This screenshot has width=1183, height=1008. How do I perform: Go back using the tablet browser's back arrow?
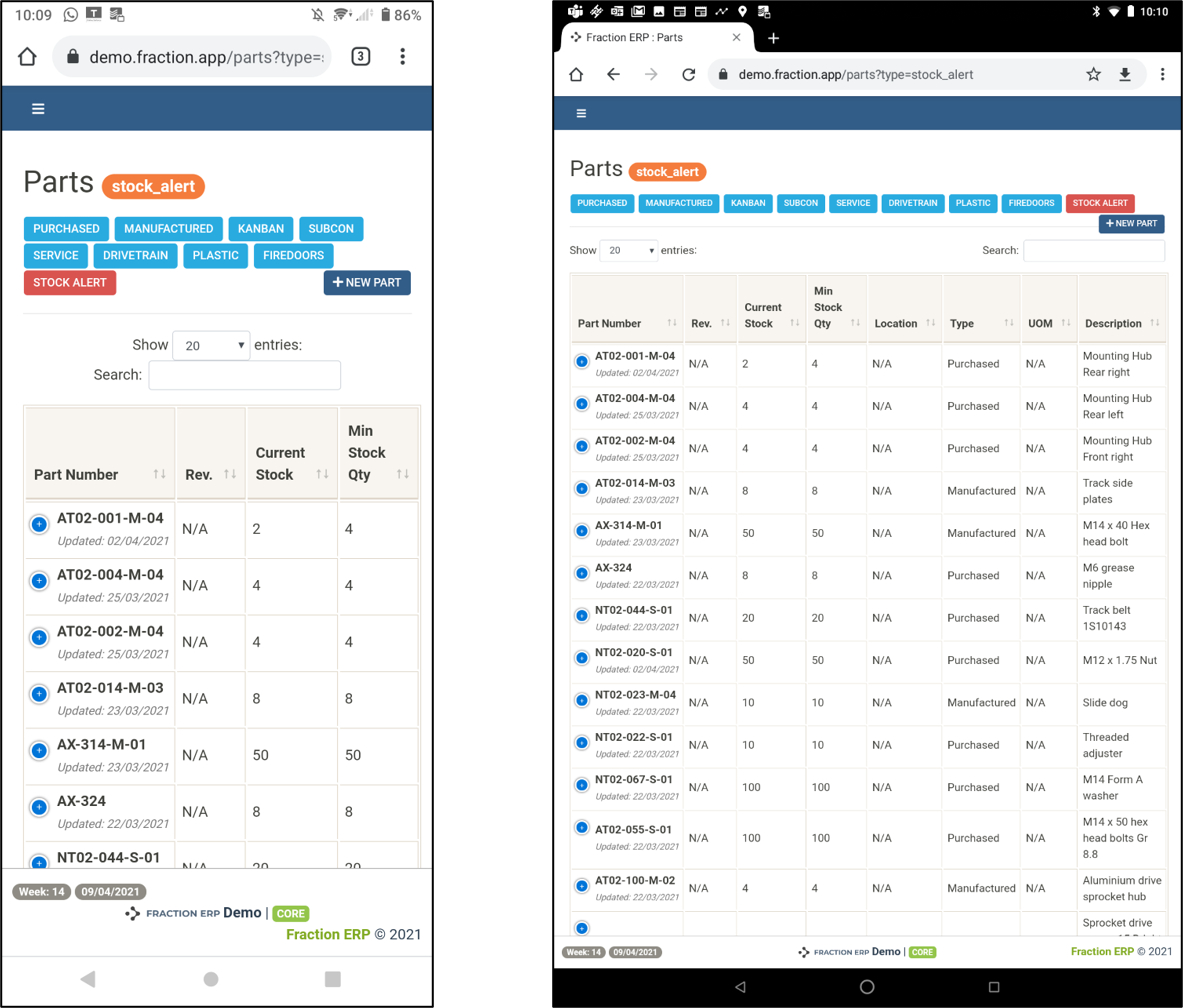click(x=613, y=75)
